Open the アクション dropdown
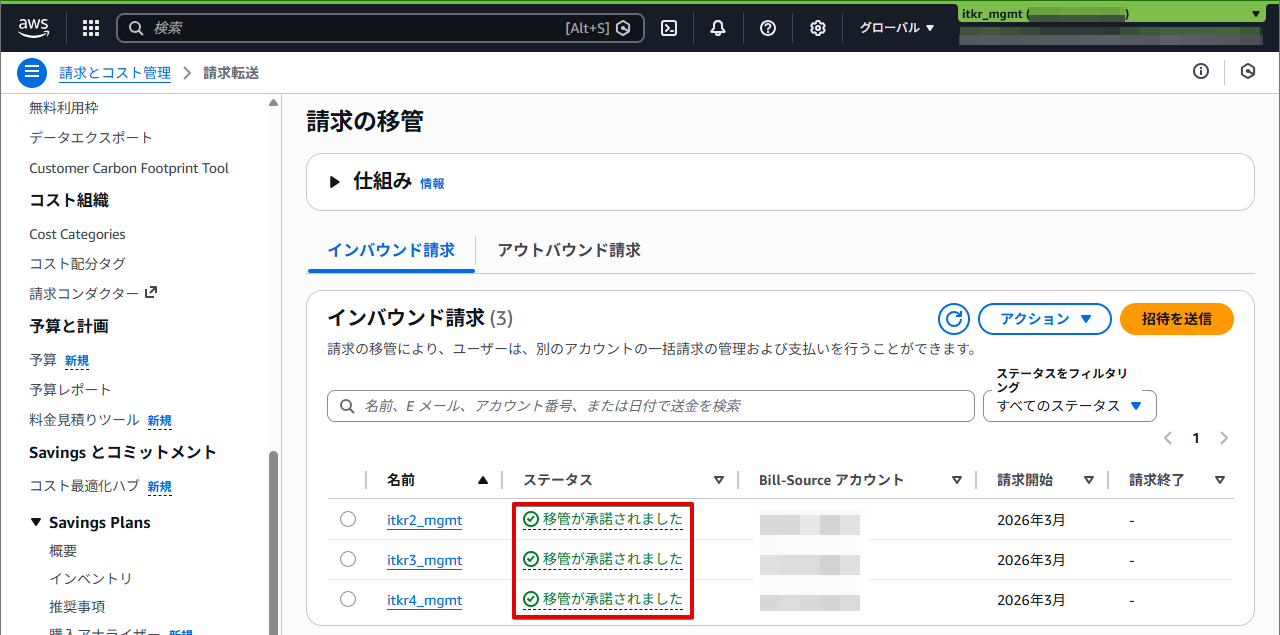Image resolution: width=1280 pixels, height=635 pixels. [x=1045, y=319]
